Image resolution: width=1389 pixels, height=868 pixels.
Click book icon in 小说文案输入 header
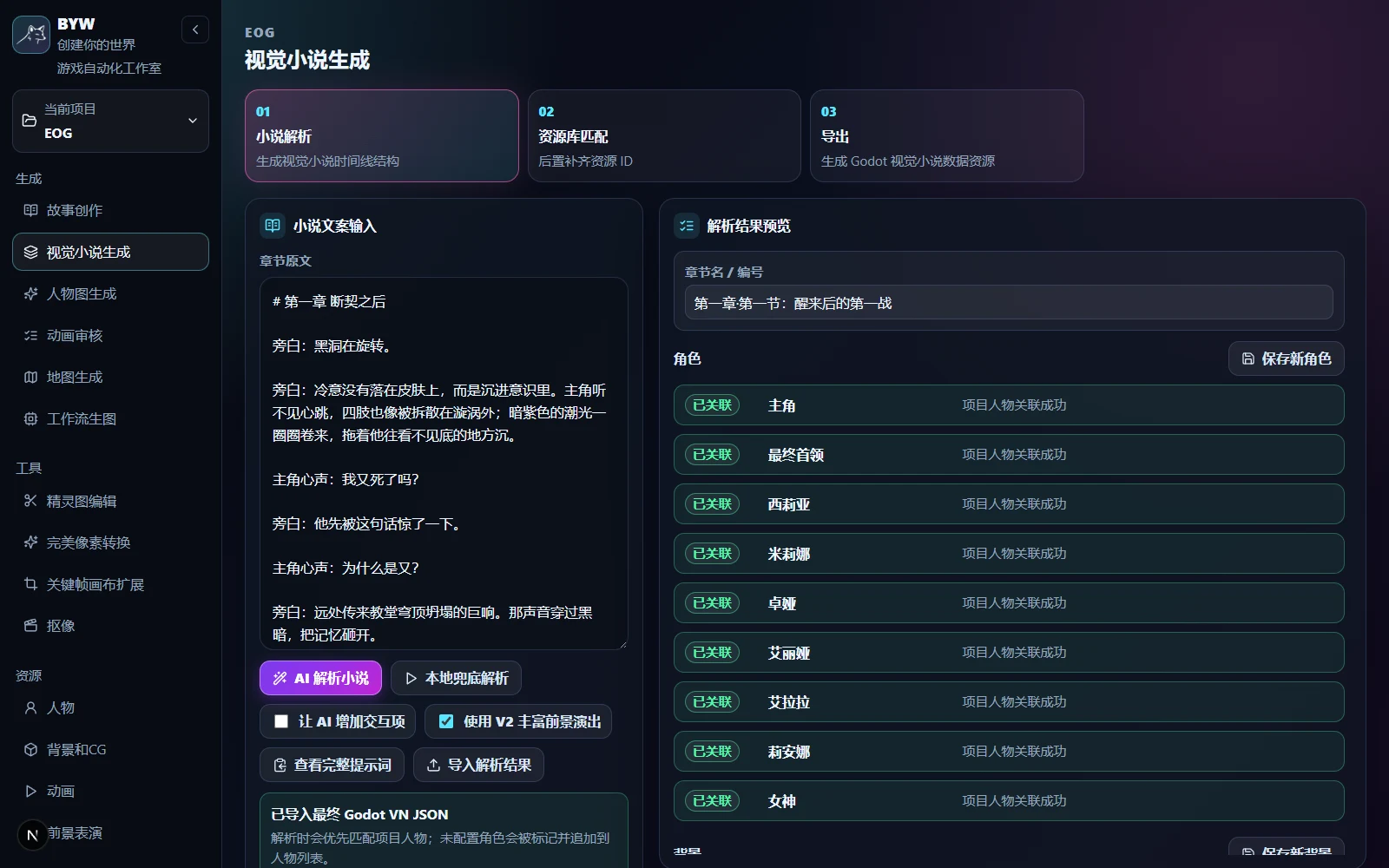pos(273,226)
